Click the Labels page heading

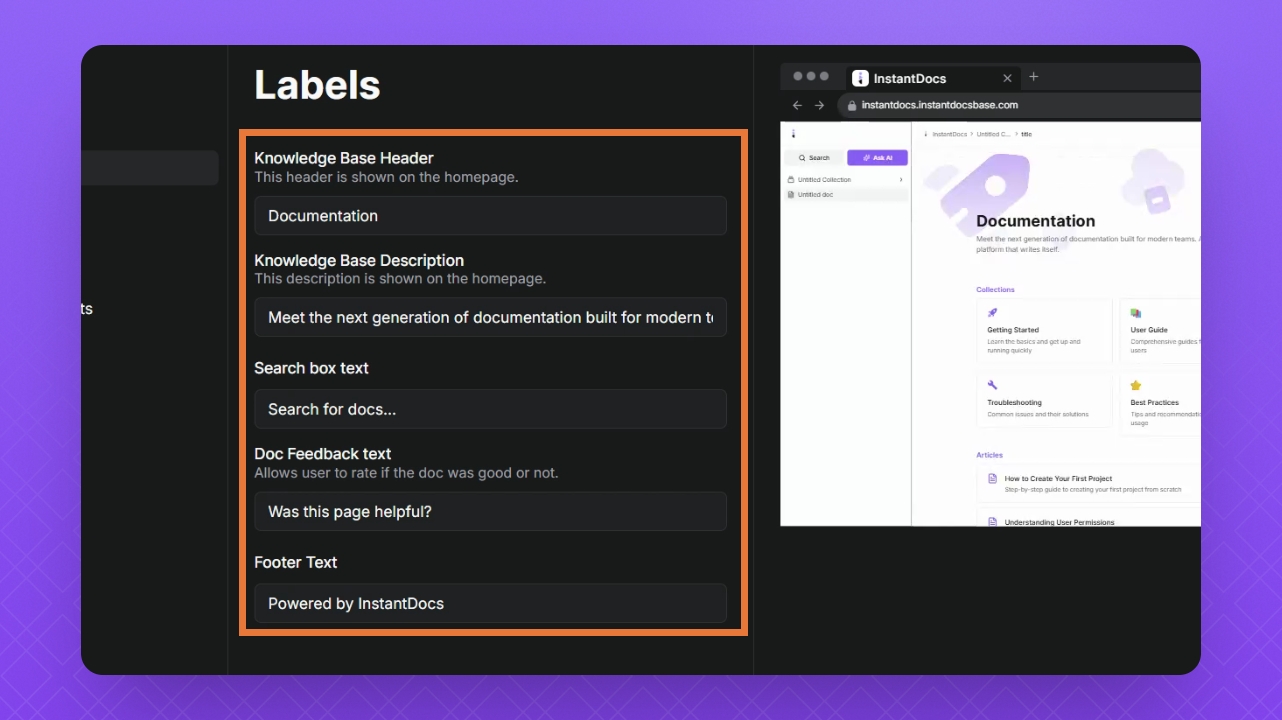(x=317, y=85)
